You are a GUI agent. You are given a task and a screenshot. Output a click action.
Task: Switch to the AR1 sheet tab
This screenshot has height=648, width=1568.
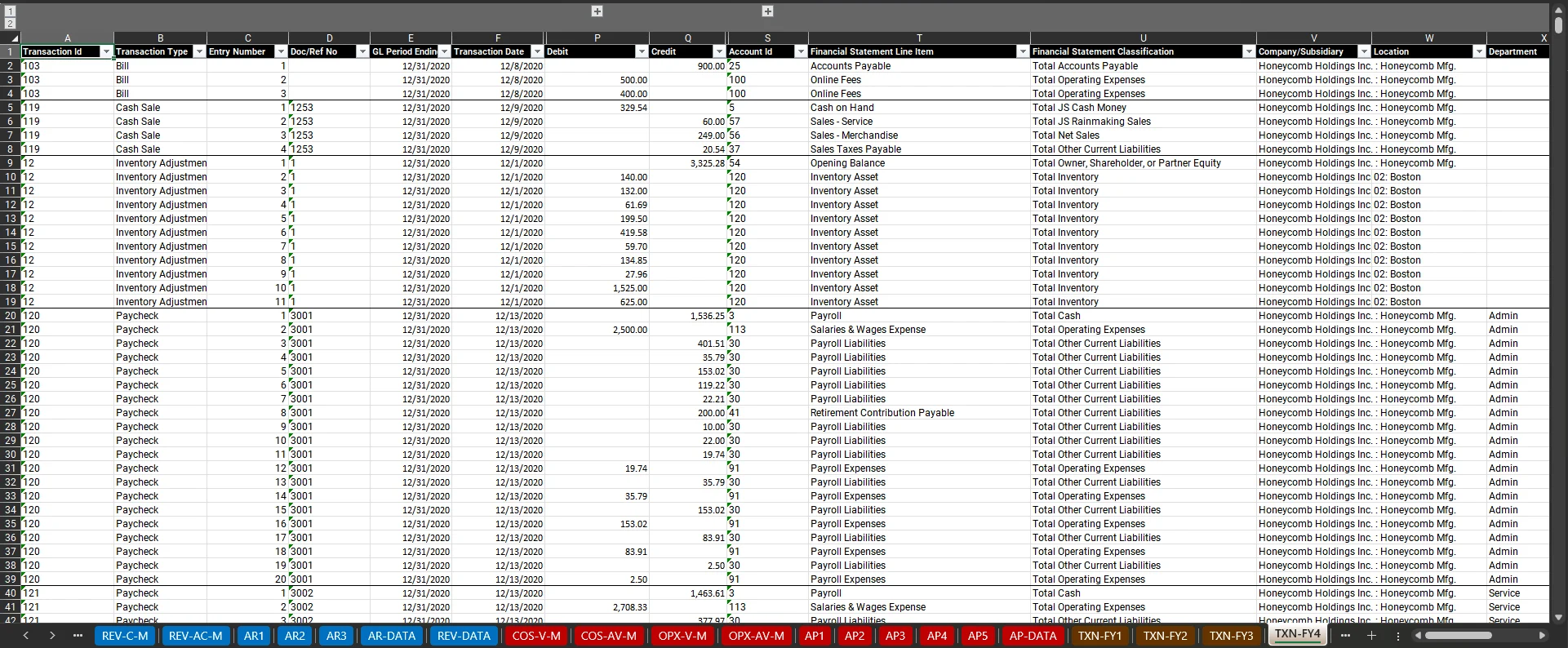tap(254, 636)
